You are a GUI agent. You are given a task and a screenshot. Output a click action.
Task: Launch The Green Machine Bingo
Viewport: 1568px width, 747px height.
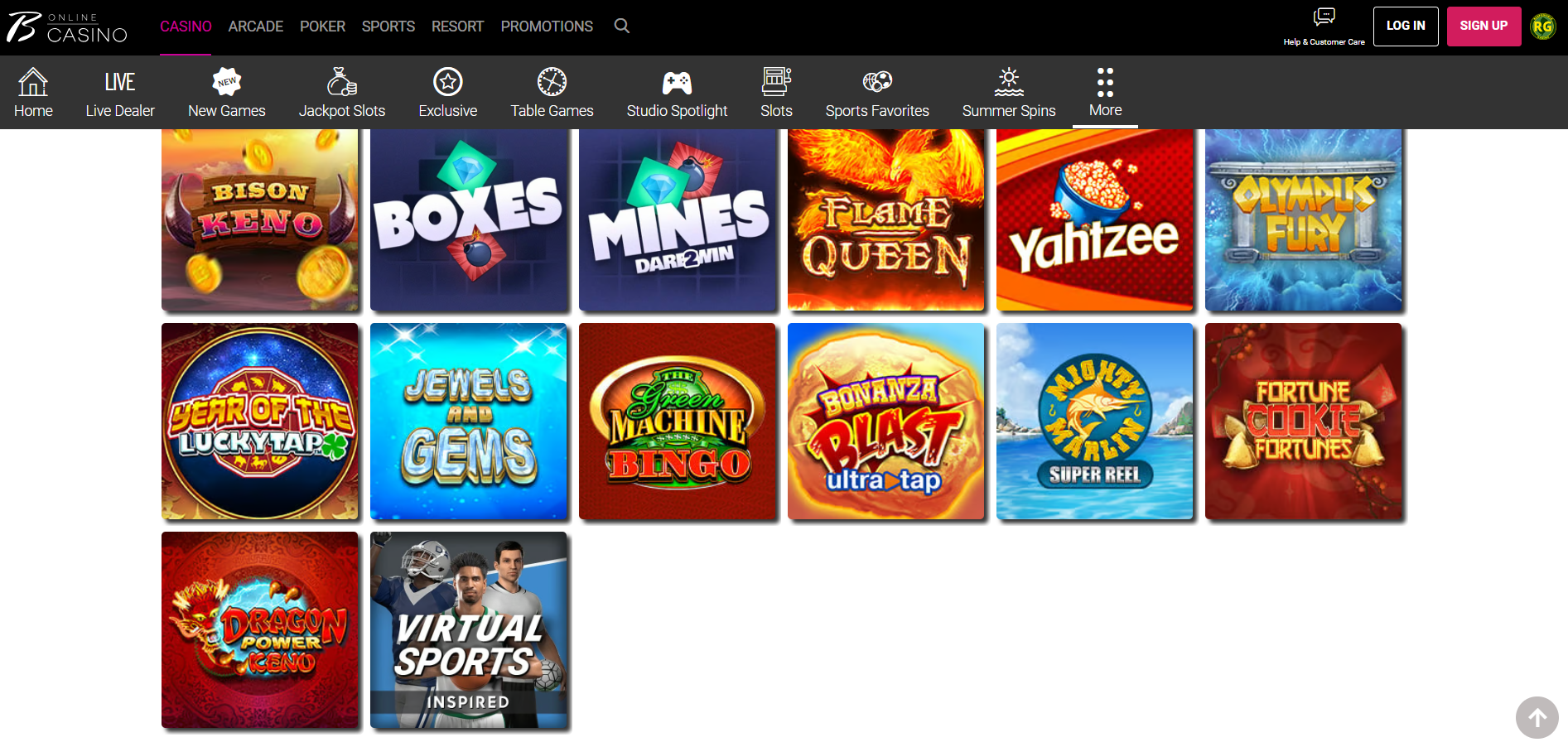click(678, 422)
